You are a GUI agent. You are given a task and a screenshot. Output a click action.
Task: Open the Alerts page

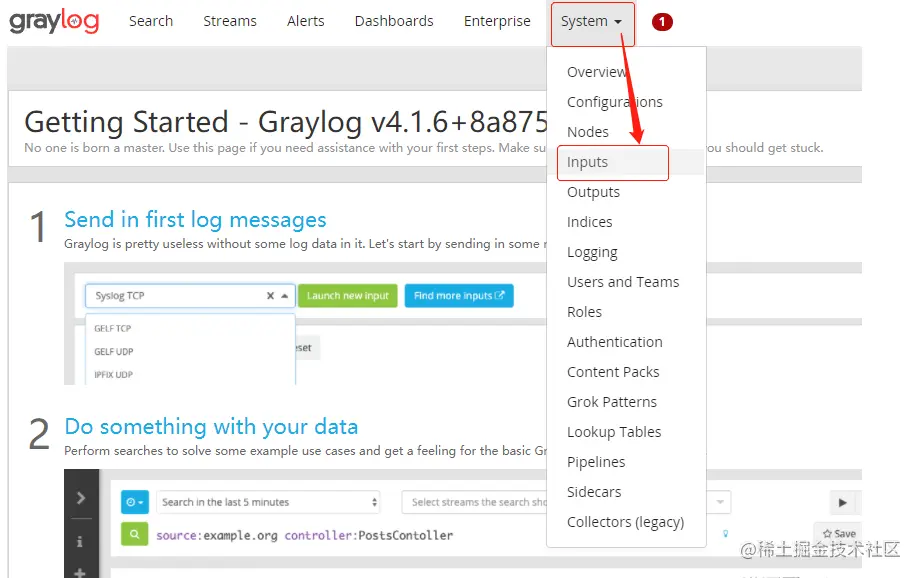[305, 21]
